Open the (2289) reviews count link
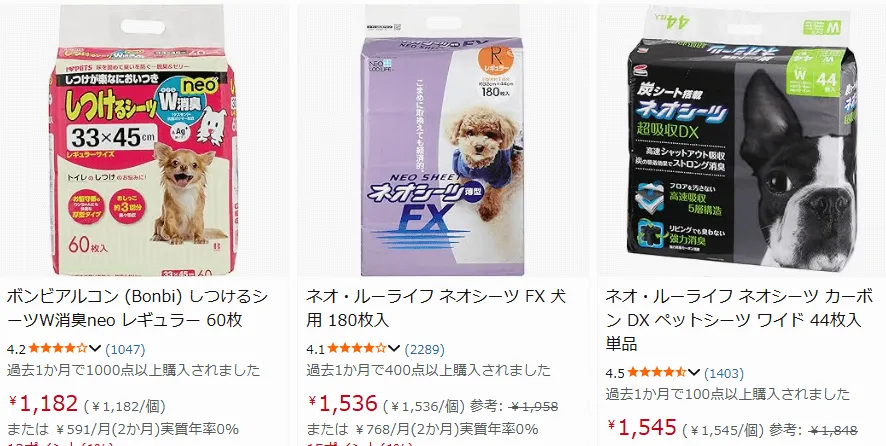 tap(424, 349)
